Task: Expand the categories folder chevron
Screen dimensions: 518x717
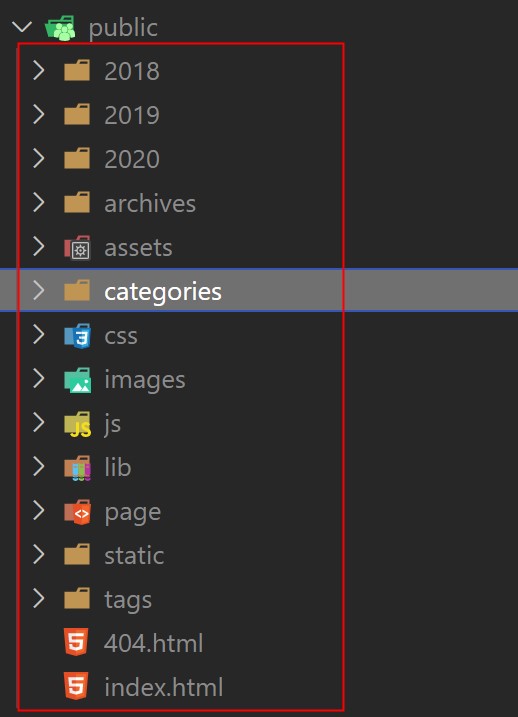Action: tap(39, 290)
